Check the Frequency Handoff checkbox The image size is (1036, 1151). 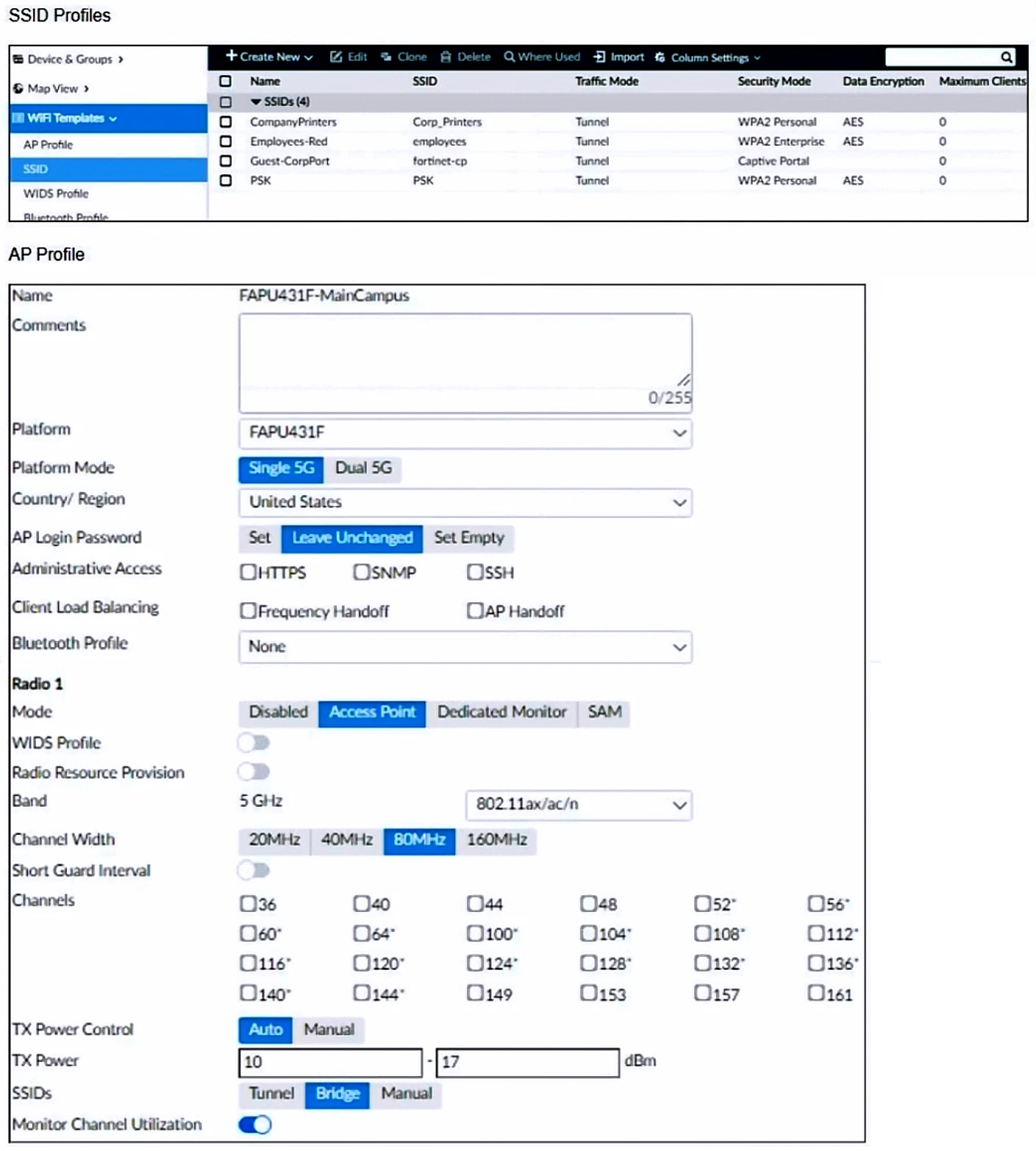248,610
